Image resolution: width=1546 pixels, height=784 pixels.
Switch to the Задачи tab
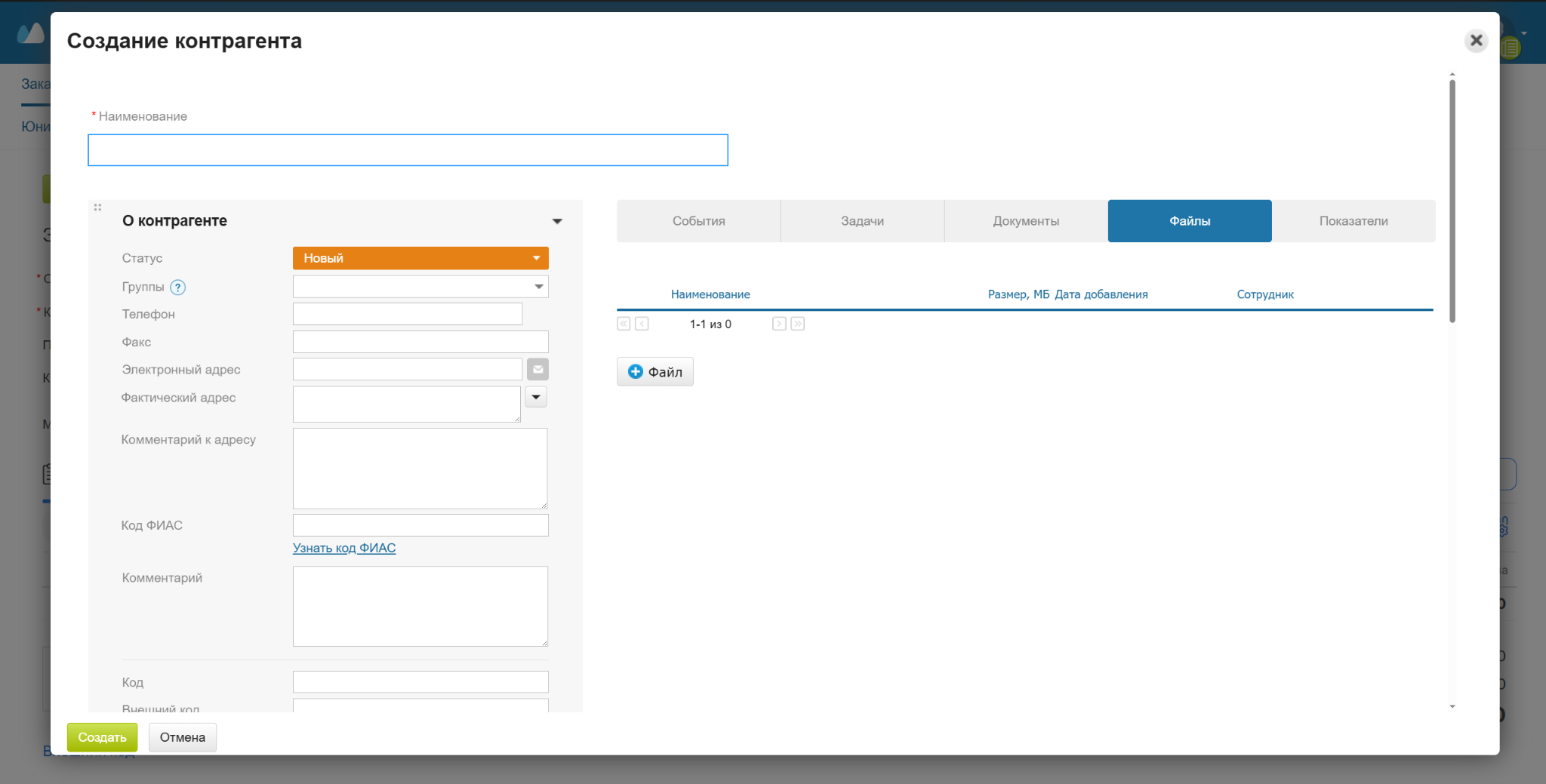pos(862,221)
